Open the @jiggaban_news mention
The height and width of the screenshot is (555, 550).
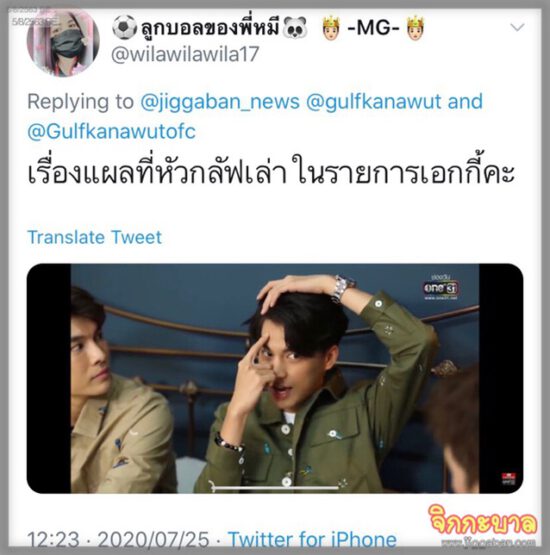220,102
